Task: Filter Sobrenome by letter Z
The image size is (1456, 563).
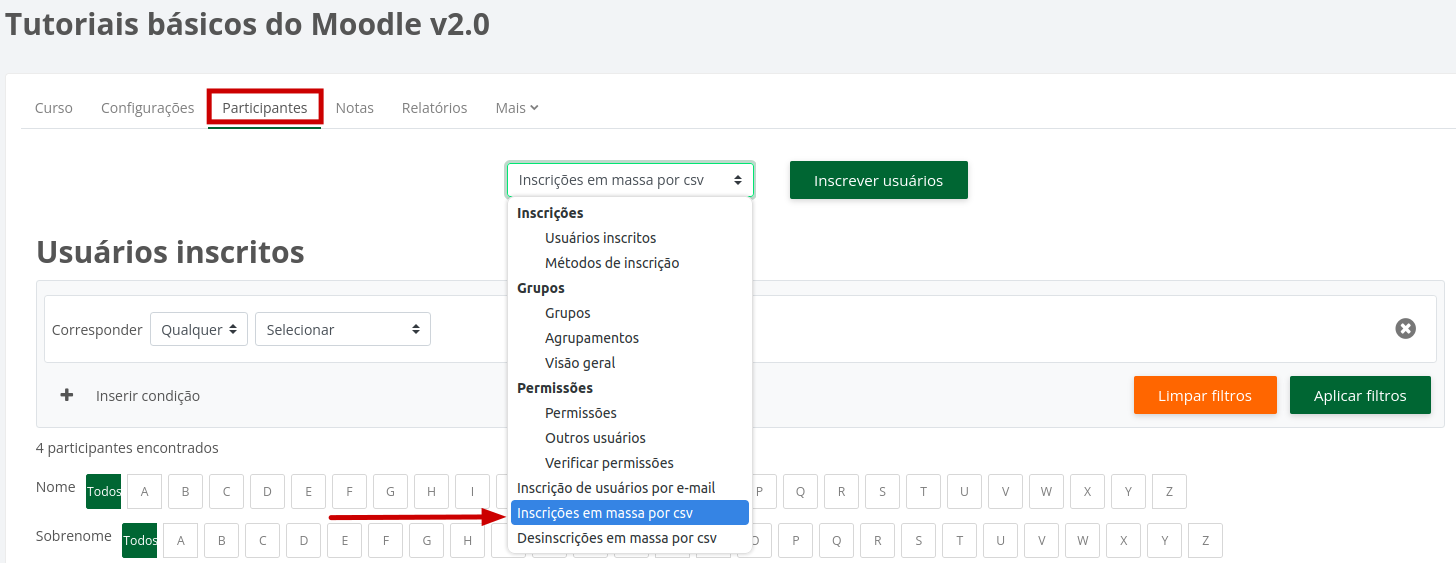Action: [x=1205, y=540]
